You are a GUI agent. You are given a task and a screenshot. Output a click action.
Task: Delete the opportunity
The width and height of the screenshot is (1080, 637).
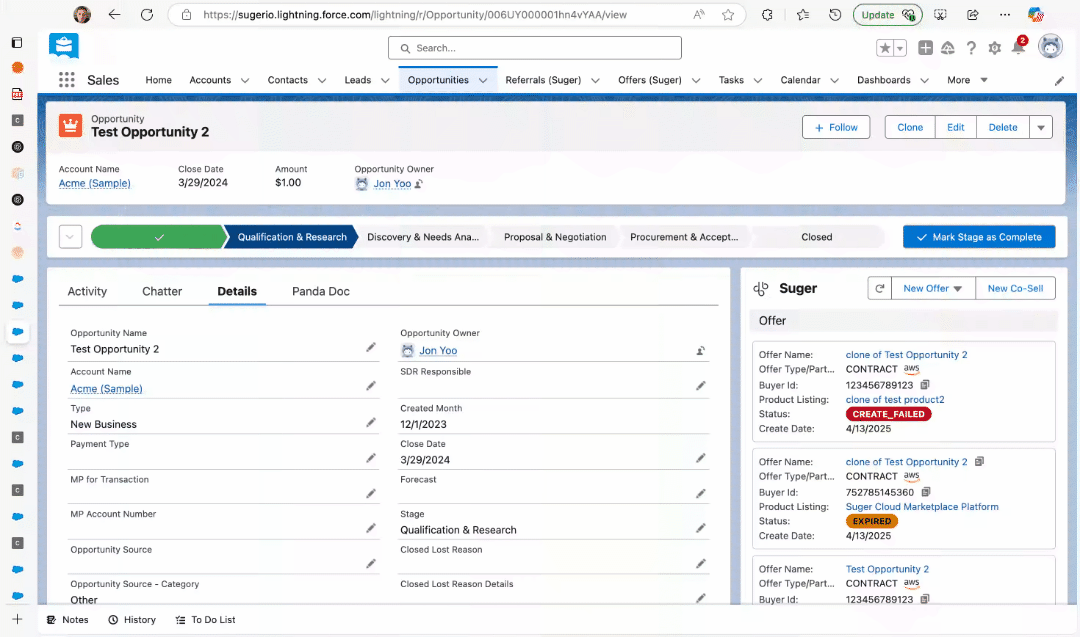(1003, 127)
